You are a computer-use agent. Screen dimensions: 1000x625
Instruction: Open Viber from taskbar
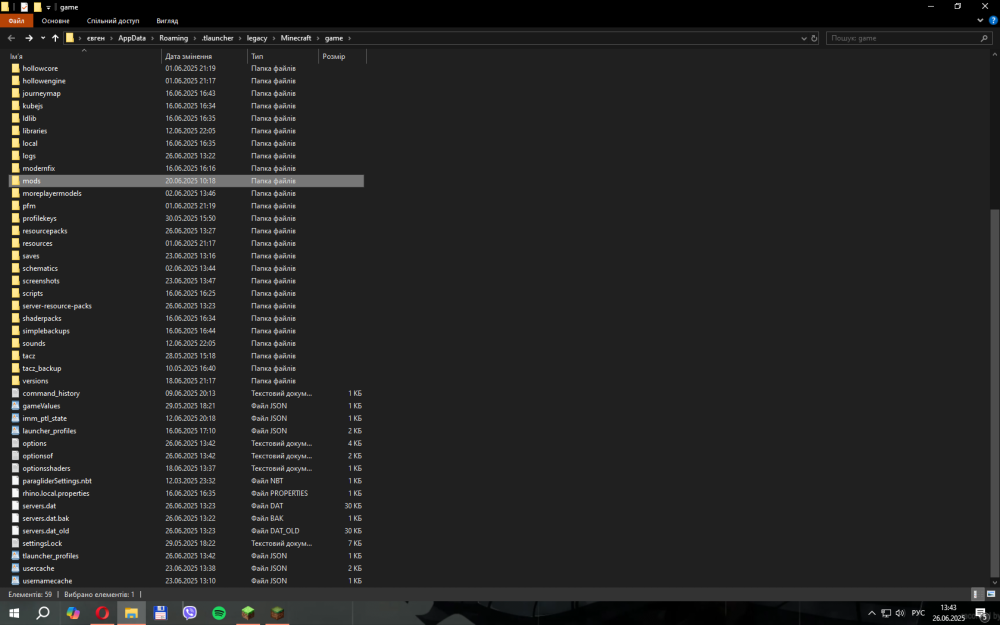point(189,614)
